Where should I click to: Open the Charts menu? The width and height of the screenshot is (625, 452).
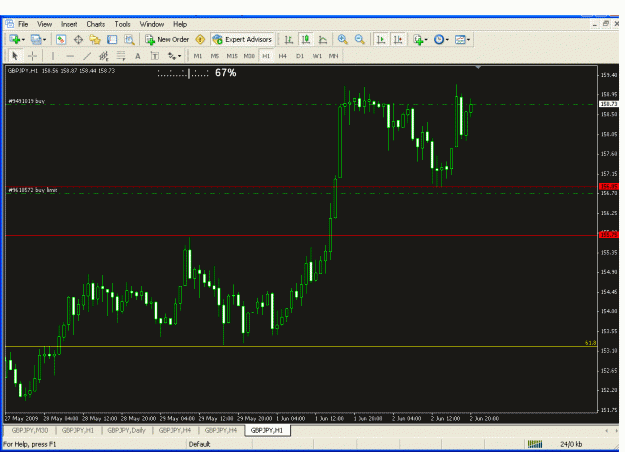pyautogui.click(x=96, y=24)
